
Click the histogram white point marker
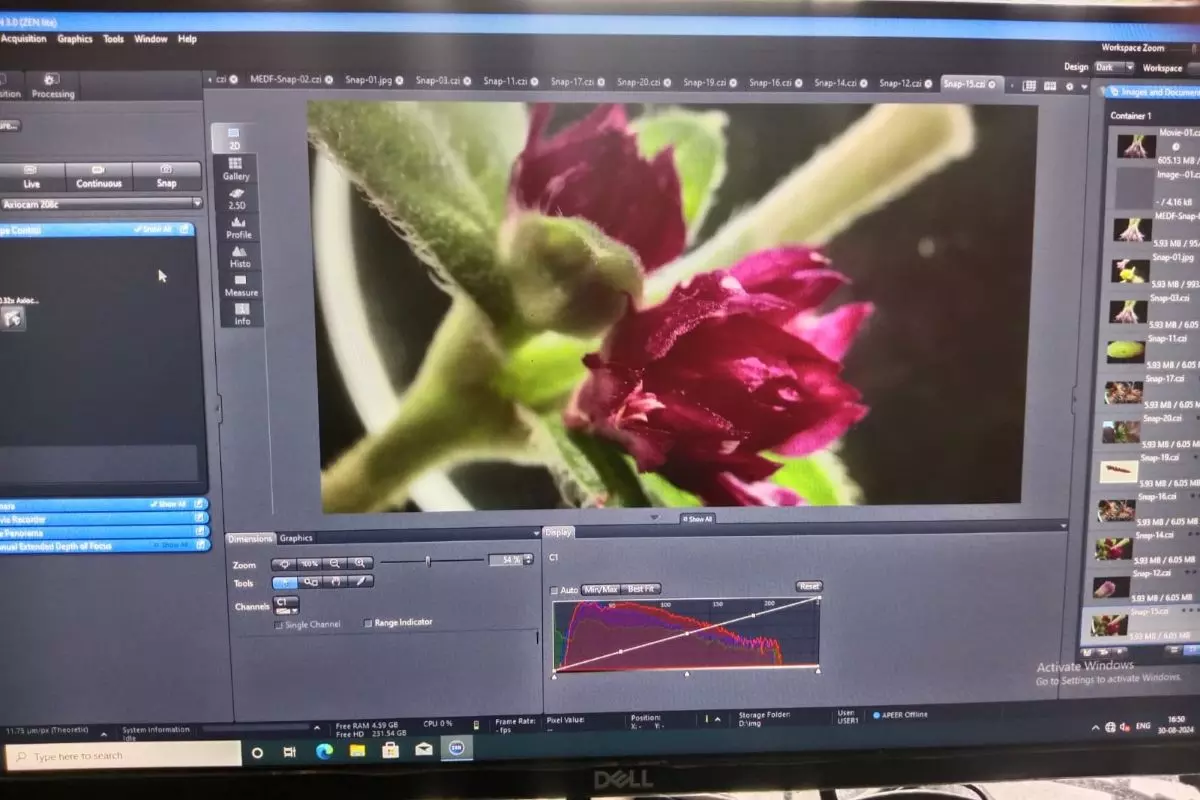tap(818, 671)
